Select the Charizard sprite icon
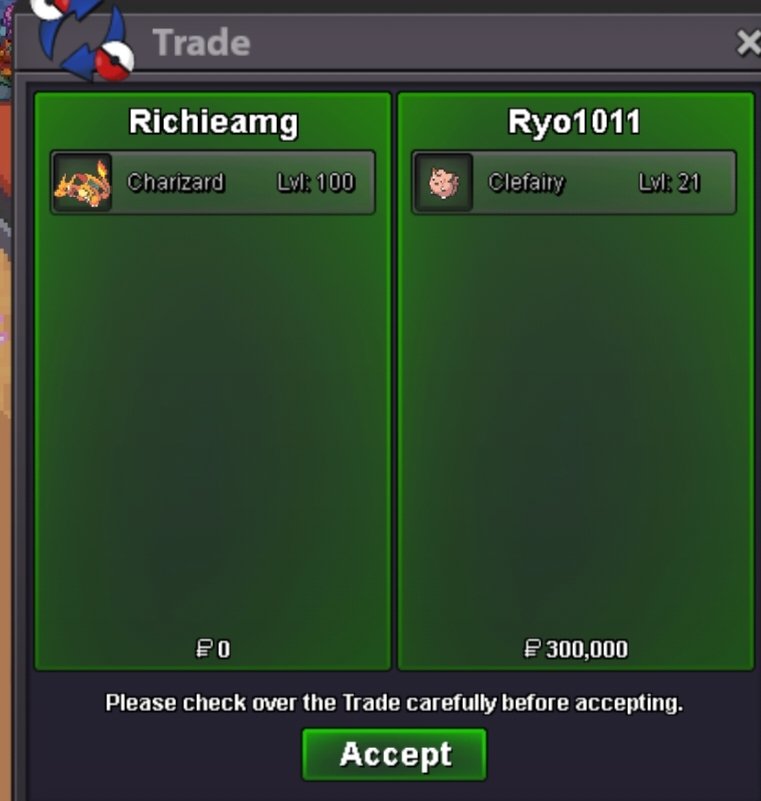Image resolution: width=761 pixels, height=801 pixels. click(83, 182)
